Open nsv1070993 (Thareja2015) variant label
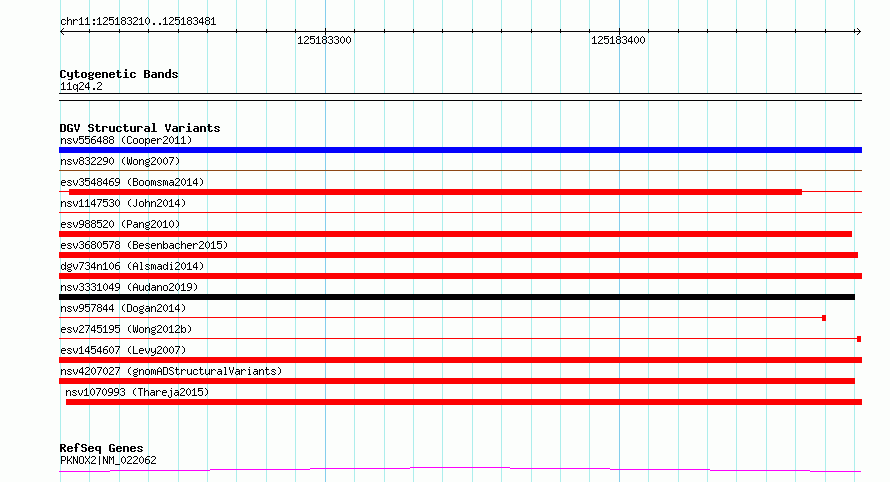The height and width of the screenshot is (482, 890). pos(137,392)
